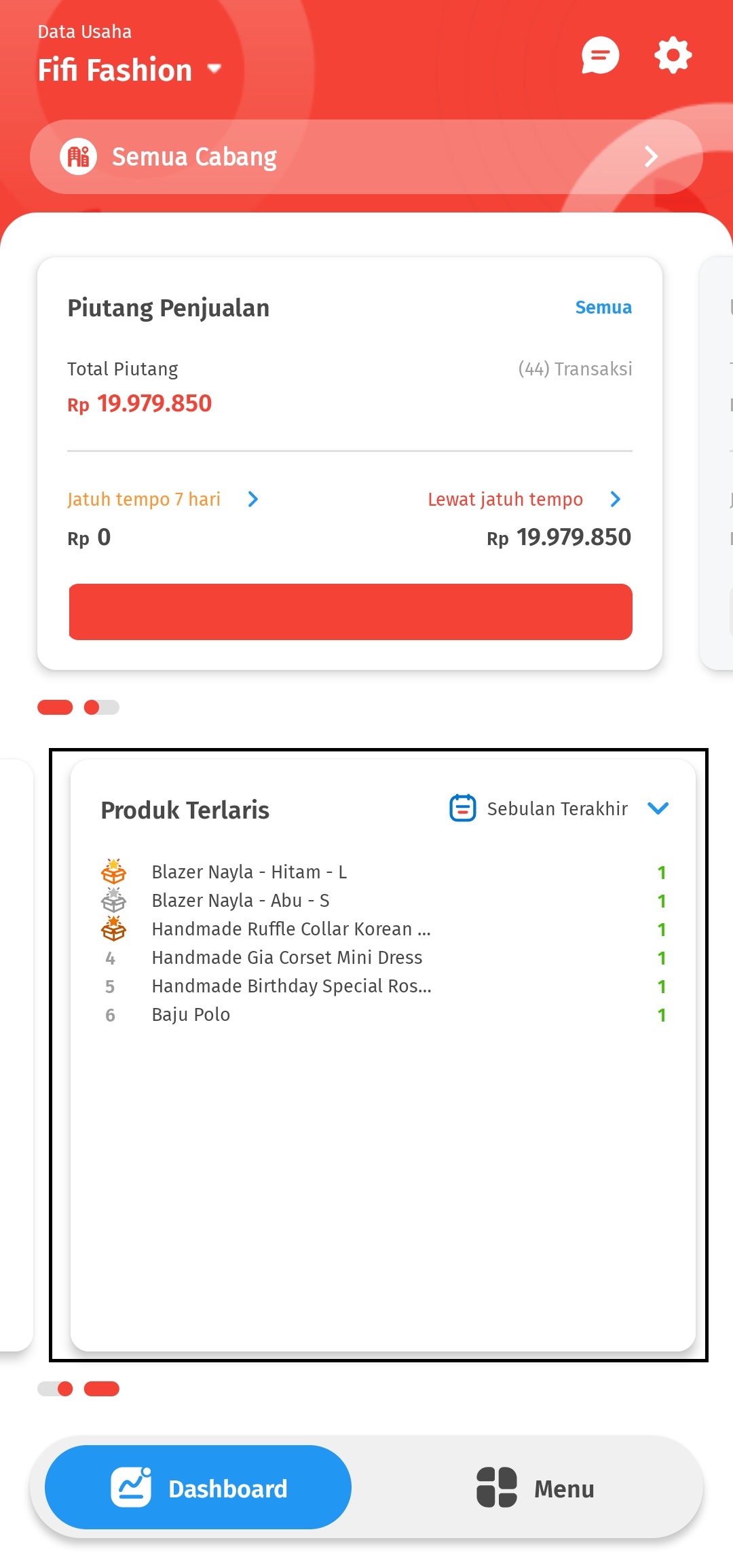Select the silver rank icon for Blazer Nayla Abu
Image resolution: width=733 pixels, height=1568 pixels.
click(114, 900)
